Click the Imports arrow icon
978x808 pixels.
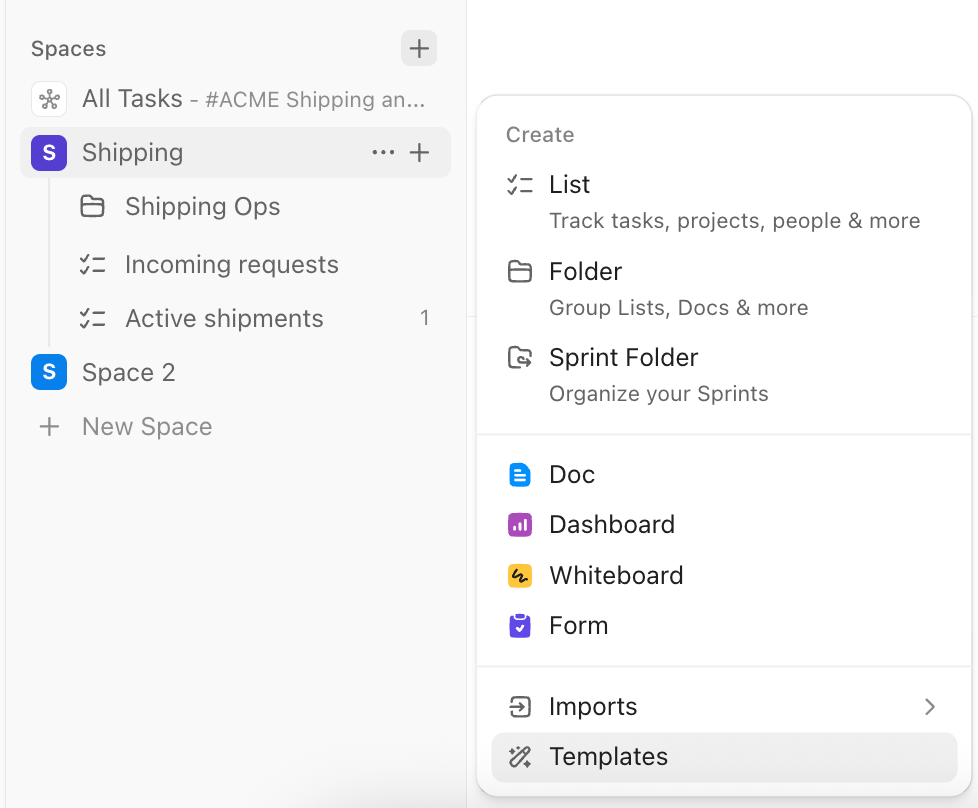[520, 706]
